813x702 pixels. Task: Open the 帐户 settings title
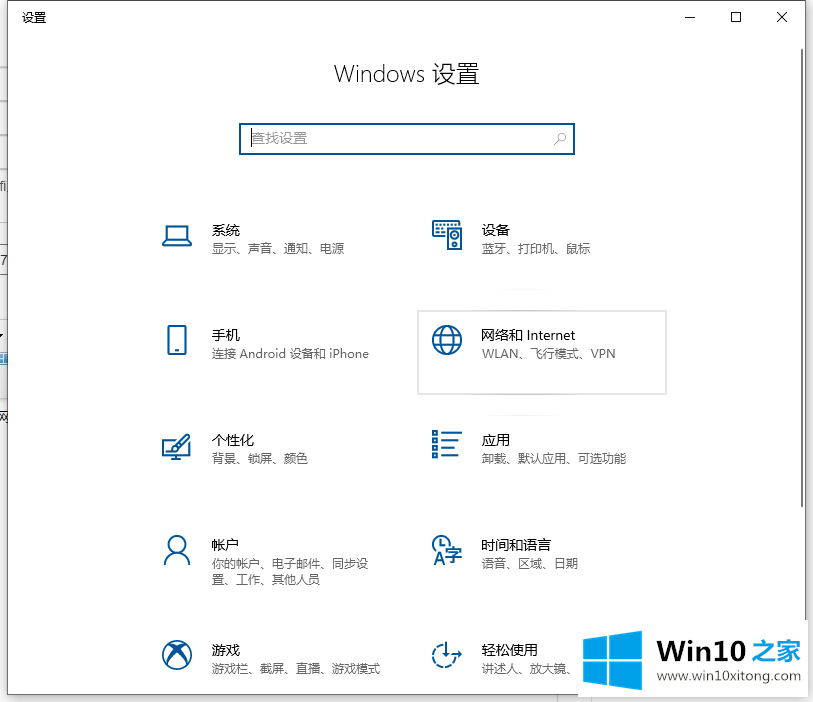pyautogui.click(x=225, y=545)
